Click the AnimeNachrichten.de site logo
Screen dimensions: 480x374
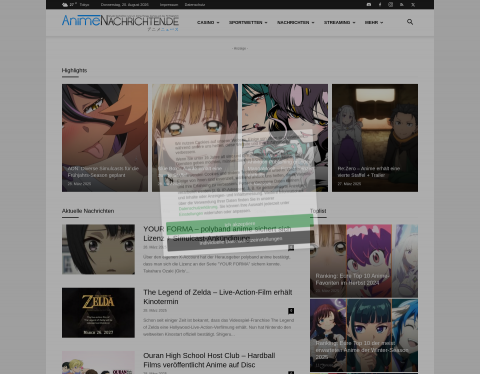point(120,23)
